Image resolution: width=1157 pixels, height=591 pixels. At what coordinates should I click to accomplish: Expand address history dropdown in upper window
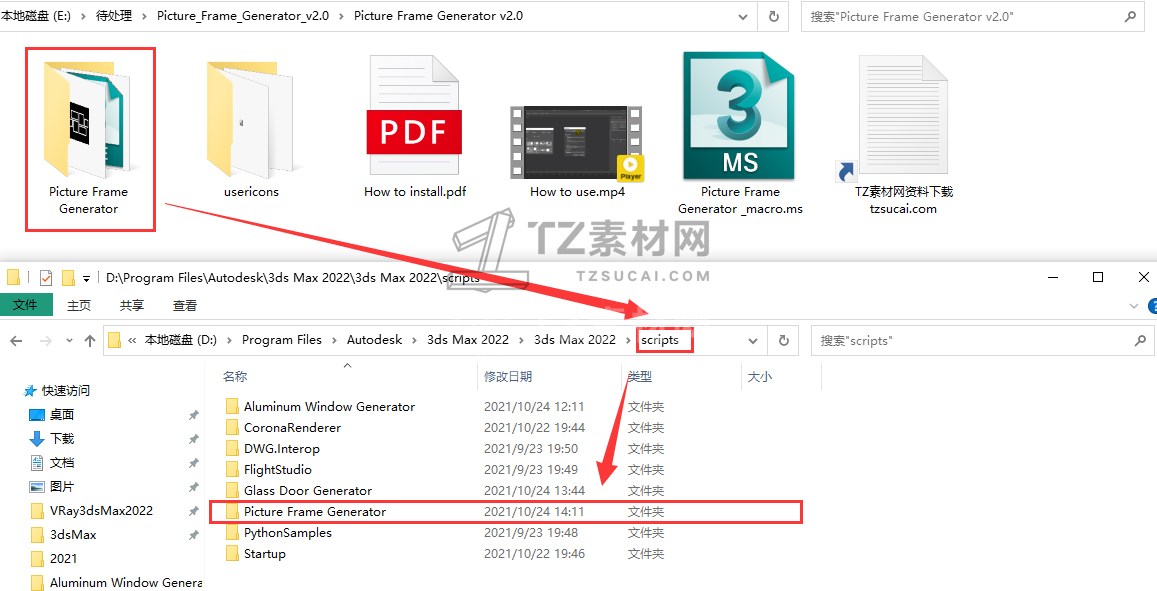(743, 15)
